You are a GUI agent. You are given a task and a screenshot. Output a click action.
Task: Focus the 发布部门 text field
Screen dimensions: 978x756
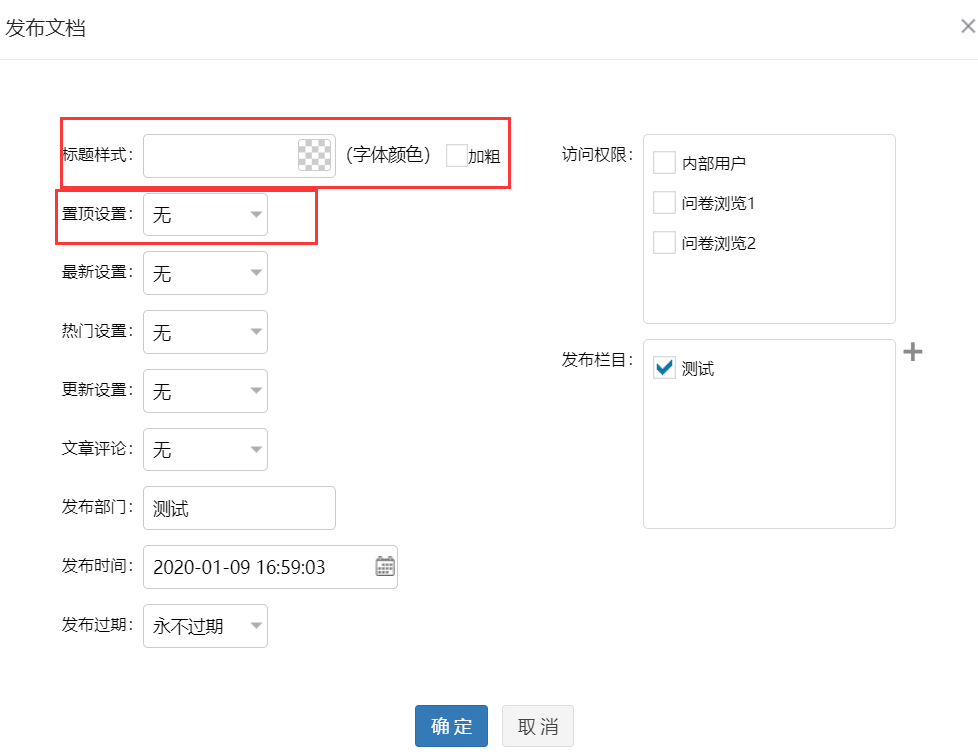pos(240,508)
